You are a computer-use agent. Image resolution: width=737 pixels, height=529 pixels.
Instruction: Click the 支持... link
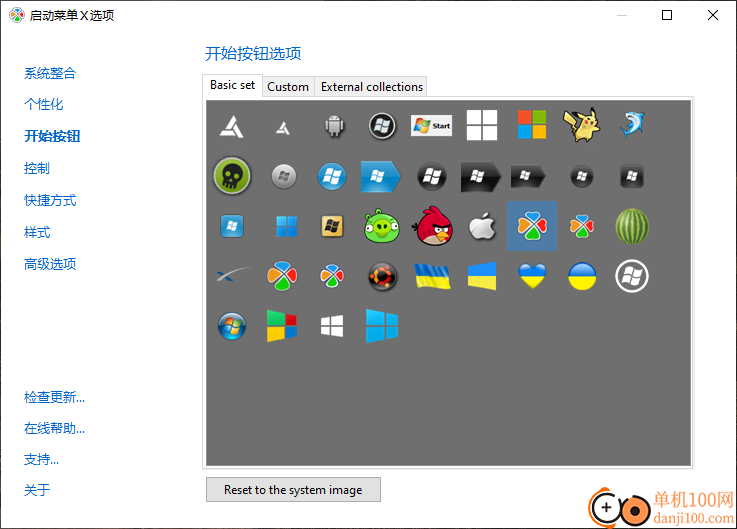coord(41,459)
